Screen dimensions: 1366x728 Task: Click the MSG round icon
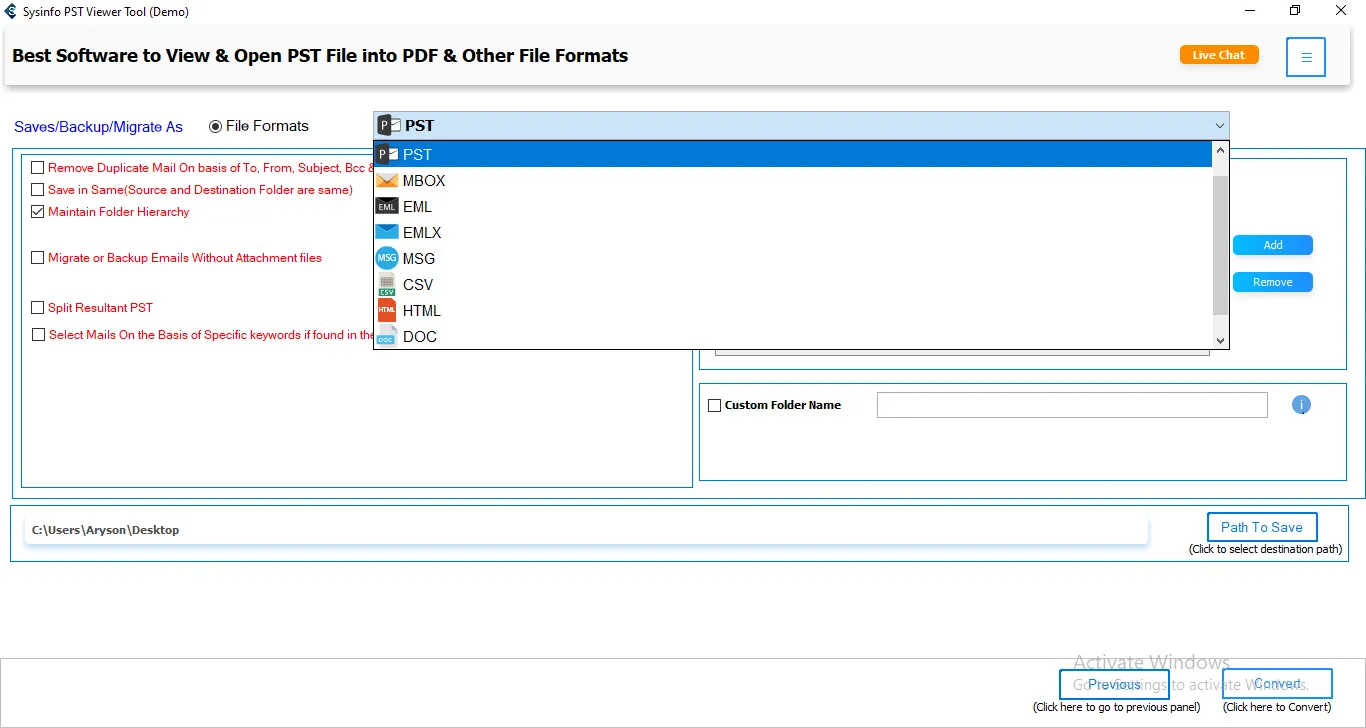click(387, 259)
